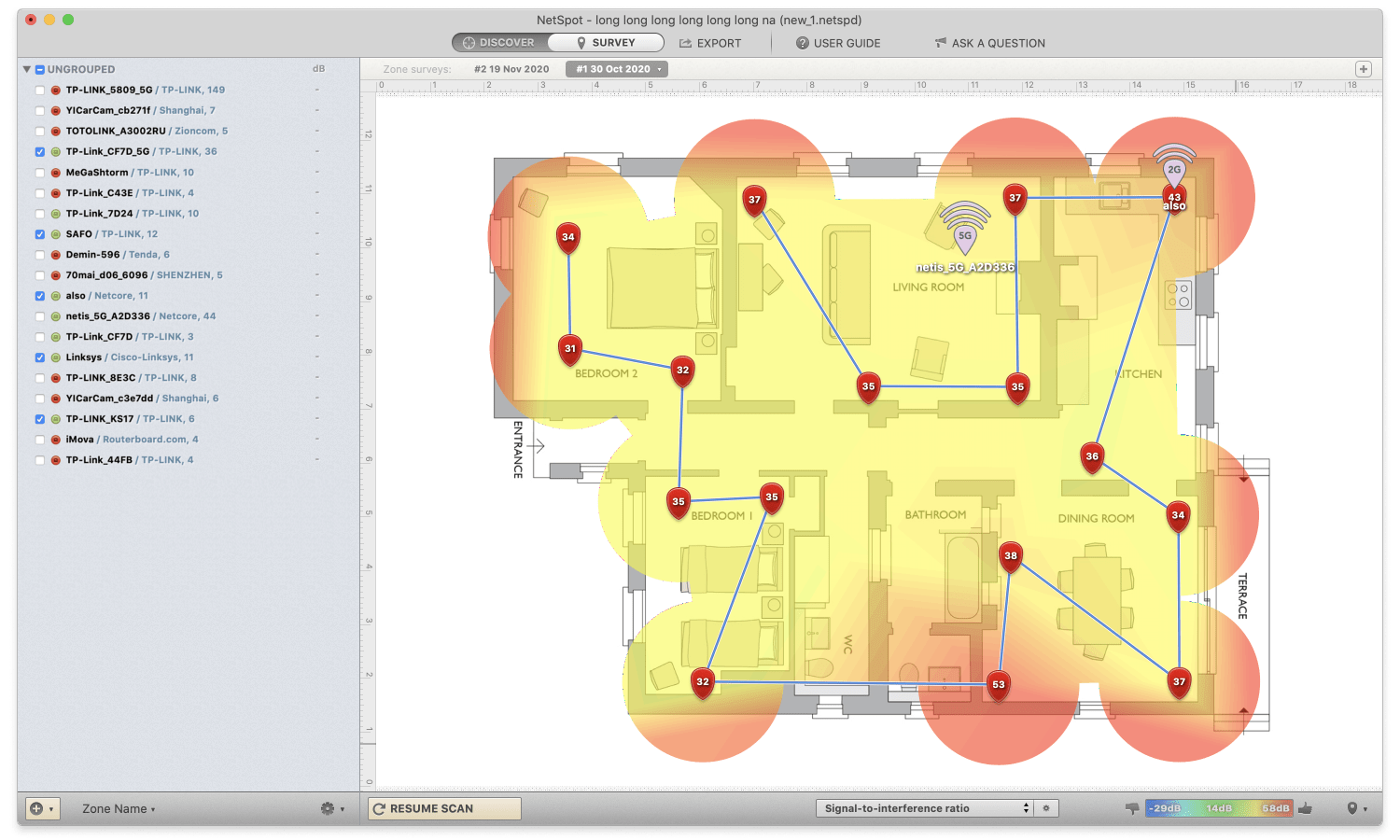Click the Resume Scan button
Viewport: 1400px width, 840px height.
(444, 808)
